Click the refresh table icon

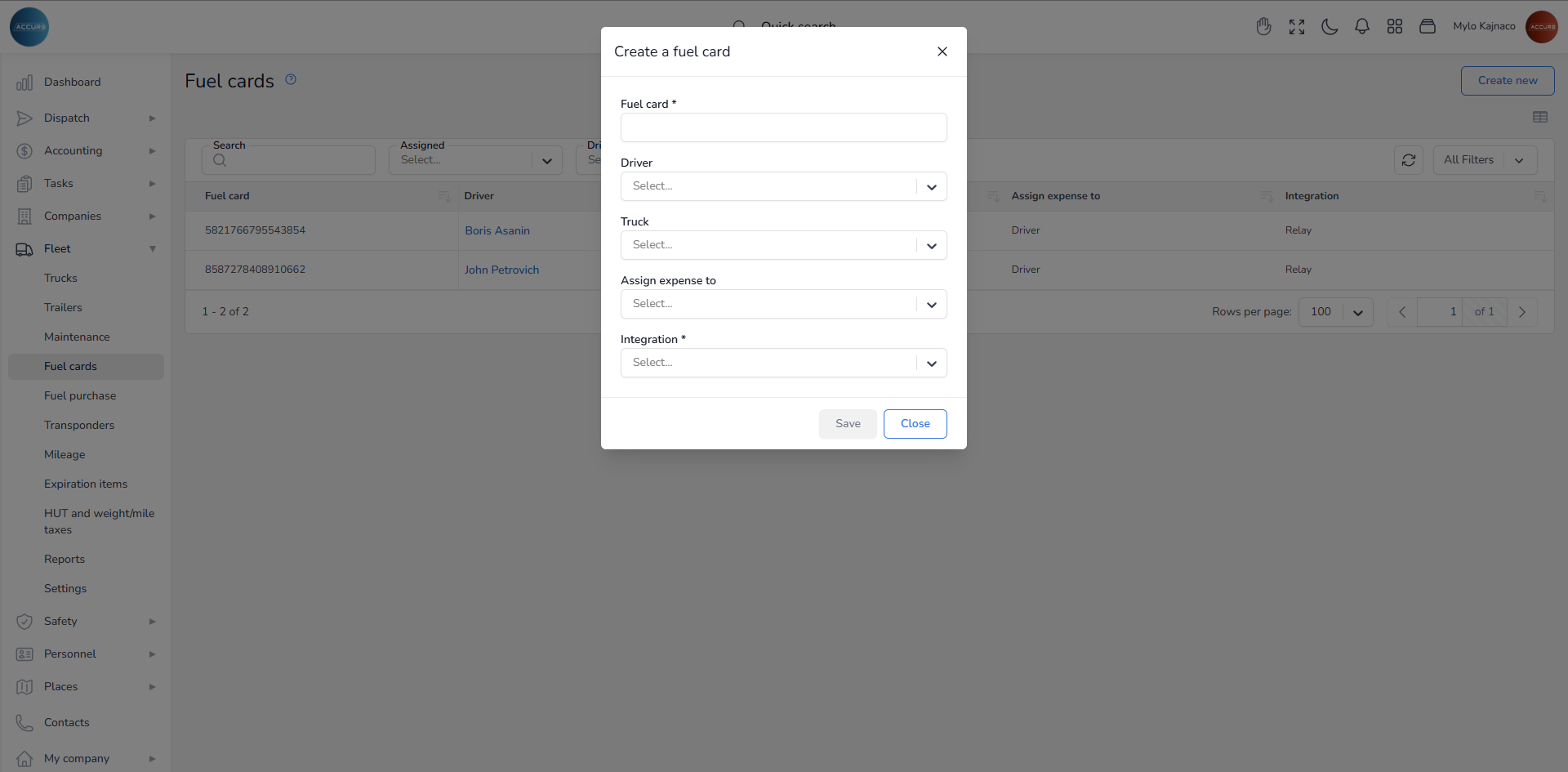point(1409,160)
